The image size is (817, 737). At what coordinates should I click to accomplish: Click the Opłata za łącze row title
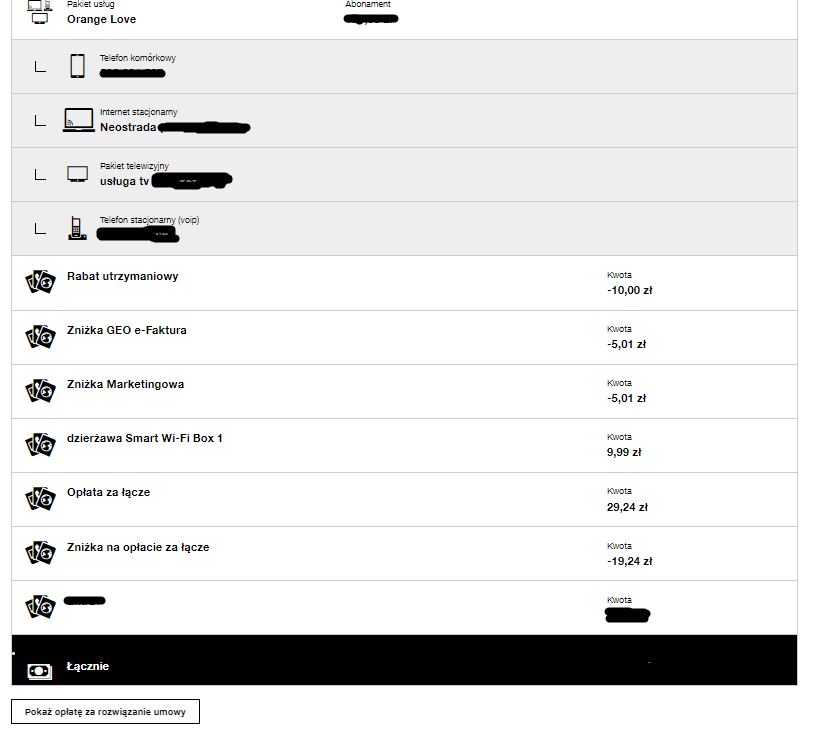[x=108, y=493]
